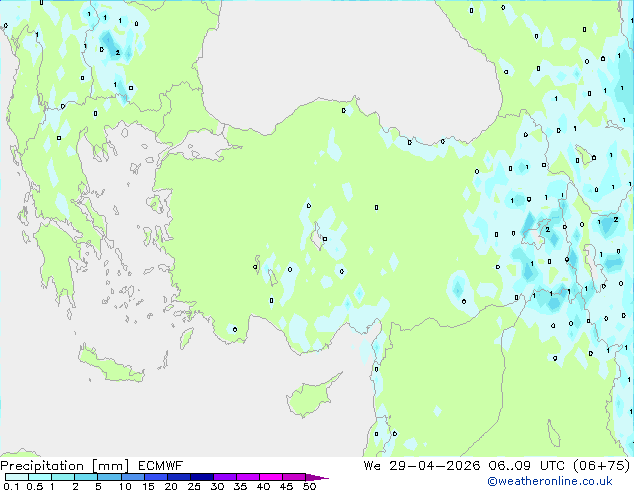This screenshot has width=634, height=490.
Task: Select the 0.5–1 mm legend color swatch
Action: [x=40, y=477]
